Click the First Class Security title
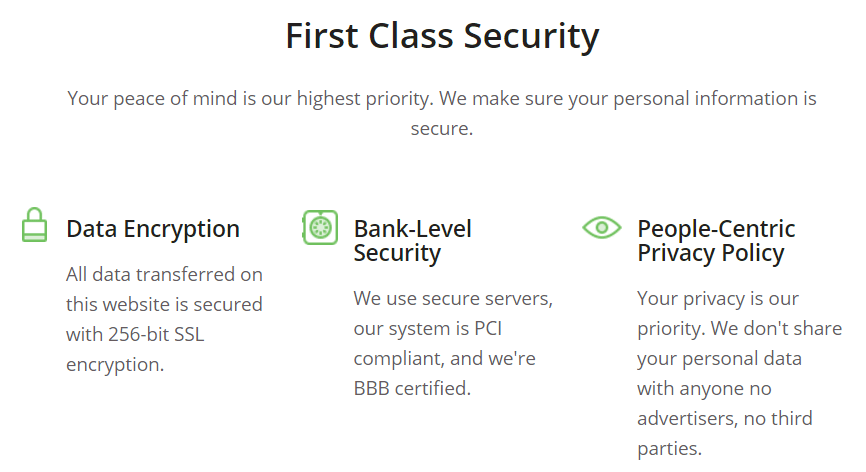Image resolution: width=866 pixels, height=472 pixels. pyautogui.click(x=442, y=36)
